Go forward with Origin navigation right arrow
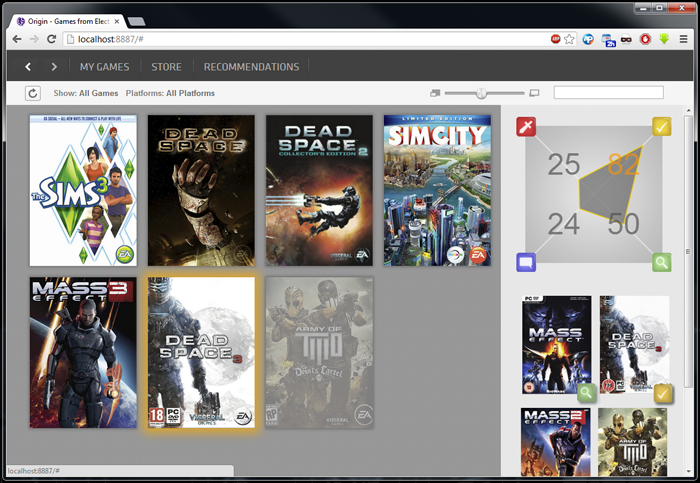This screenshot has height=483, width=700. [54, 67]
